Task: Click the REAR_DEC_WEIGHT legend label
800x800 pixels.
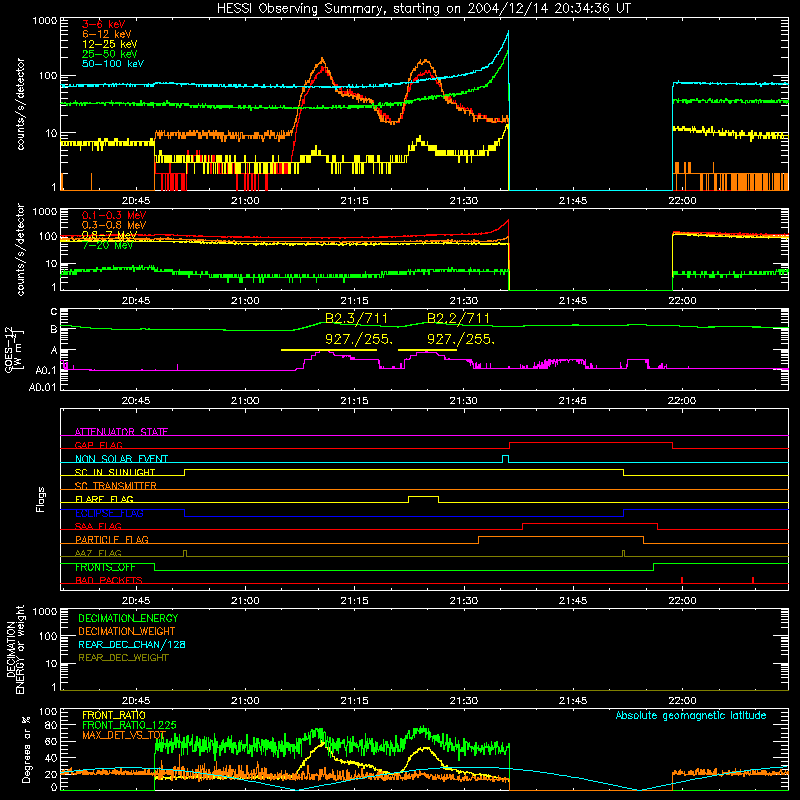Action: click(x=123, y=658)
